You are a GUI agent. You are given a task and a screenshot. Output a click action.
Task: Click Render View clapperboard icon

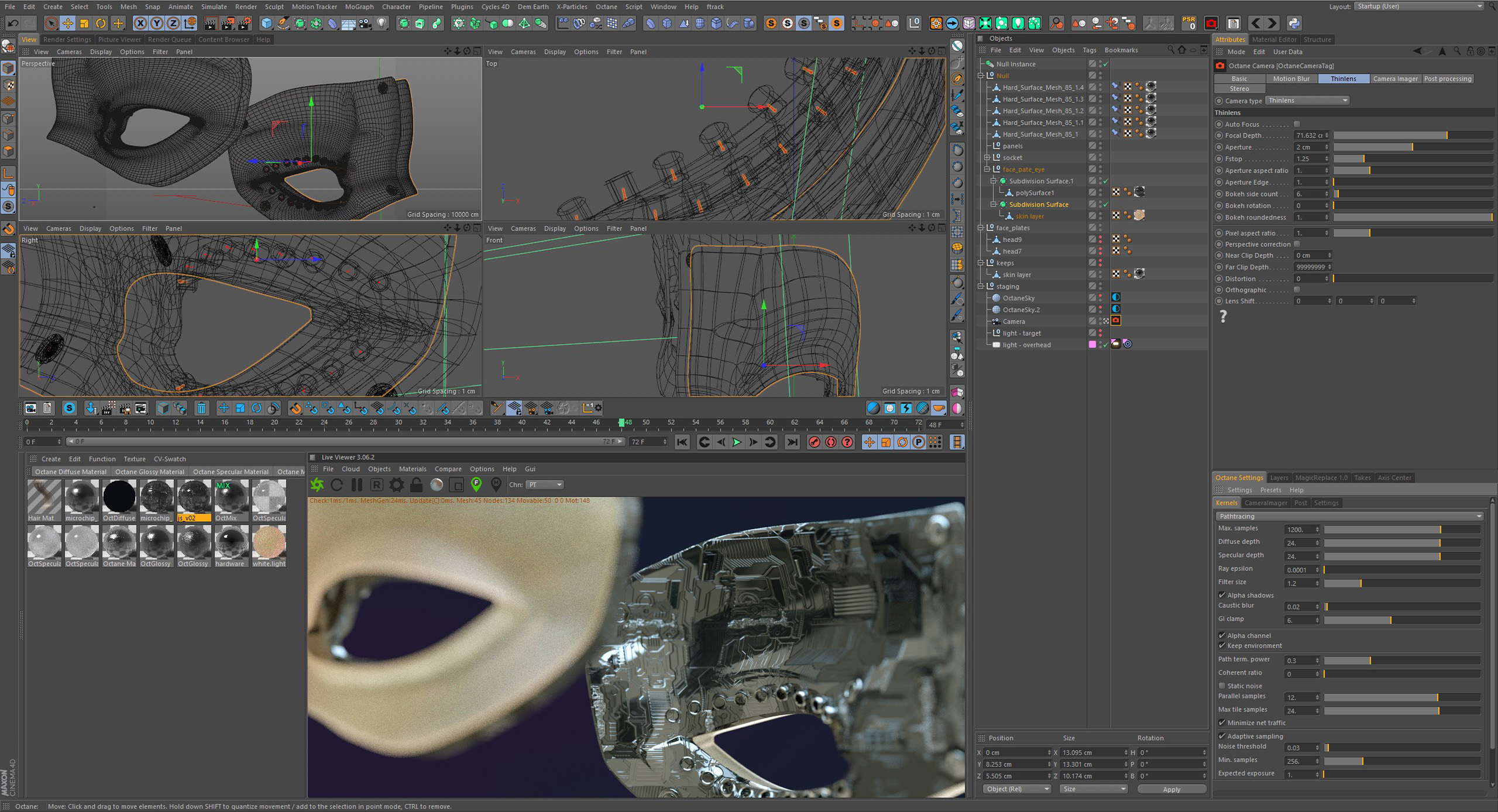211,23
